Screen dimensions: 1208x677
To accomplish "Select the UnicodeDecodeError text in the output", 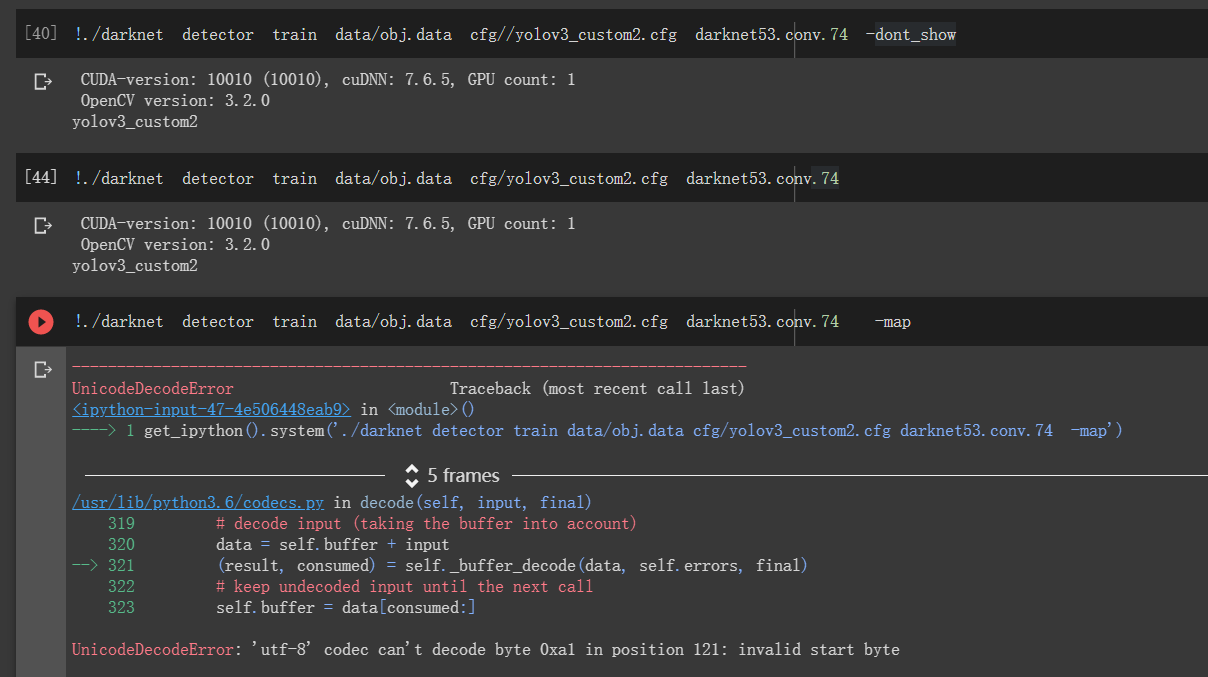I will pyautogui.click(x=152, y=388).
